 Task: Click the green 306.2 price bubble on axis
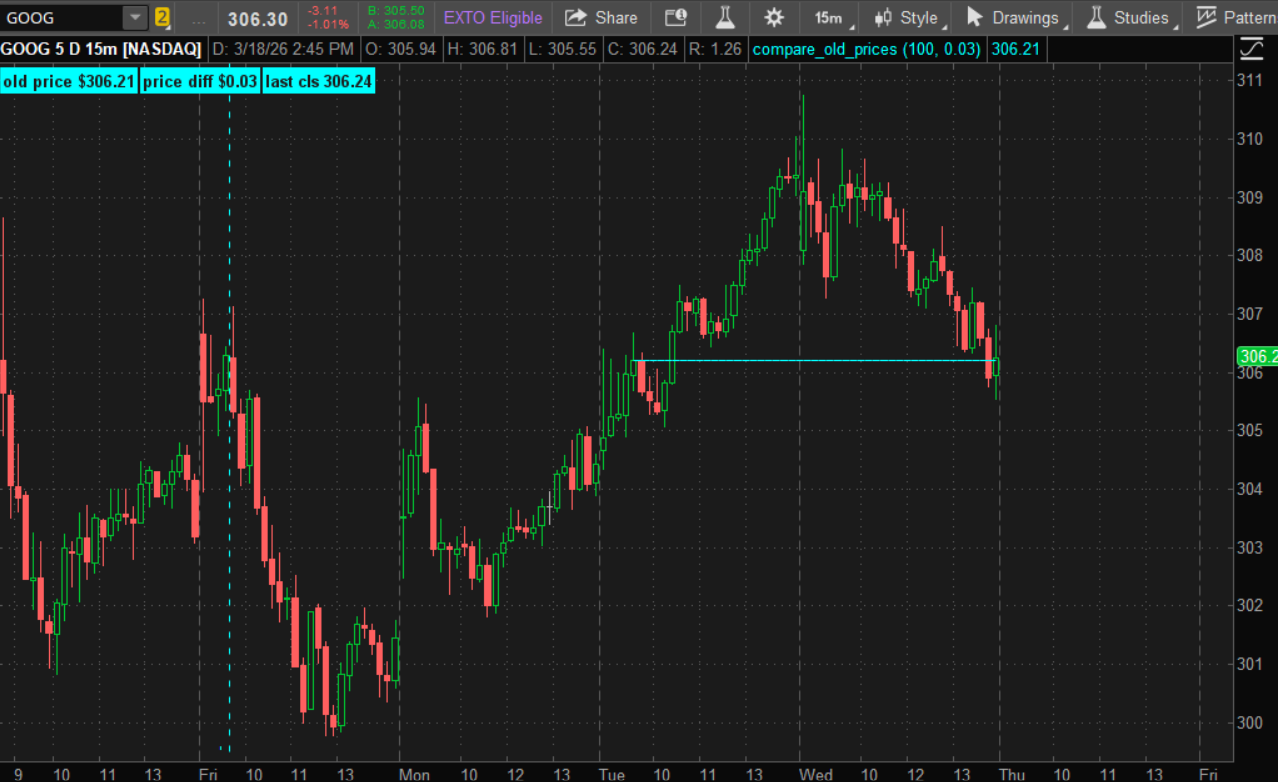point(1256,356)
